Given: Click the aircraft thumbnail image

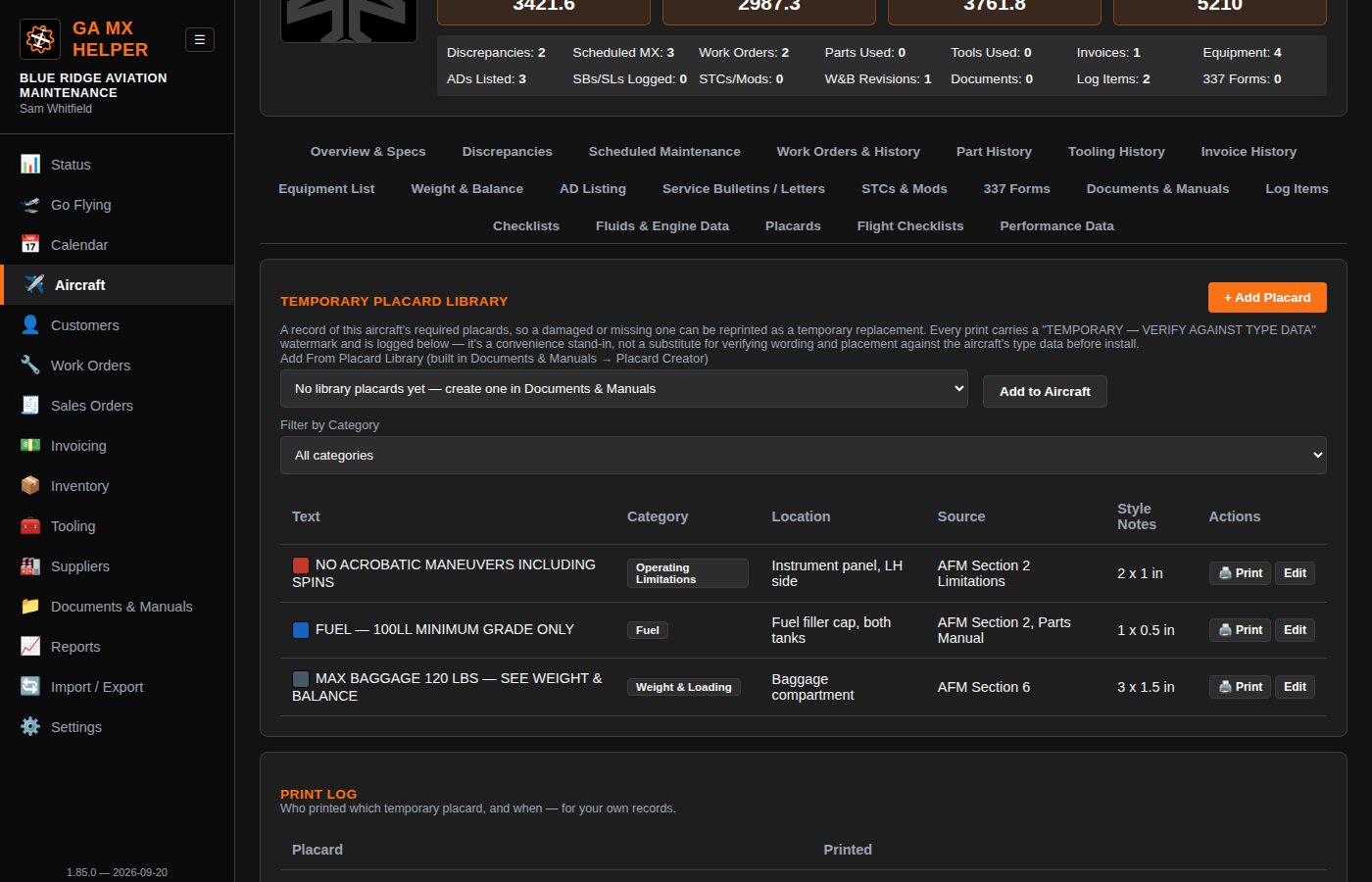Looking at the screenshot, I should click(x=349, y=20).
